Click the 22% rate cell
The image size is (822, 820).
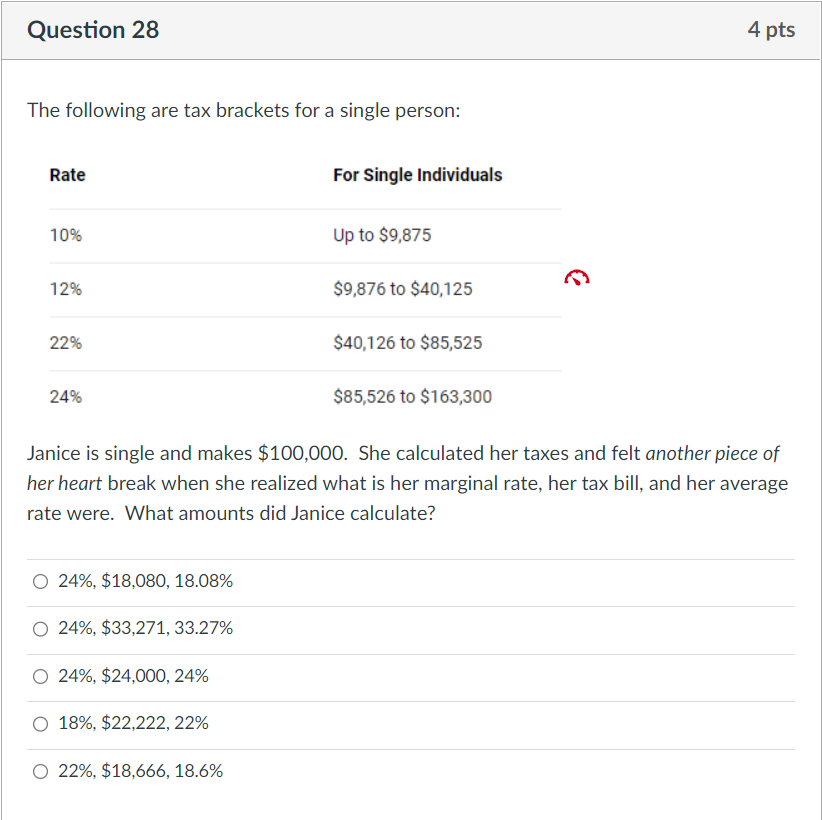click(x=66, y=343)
